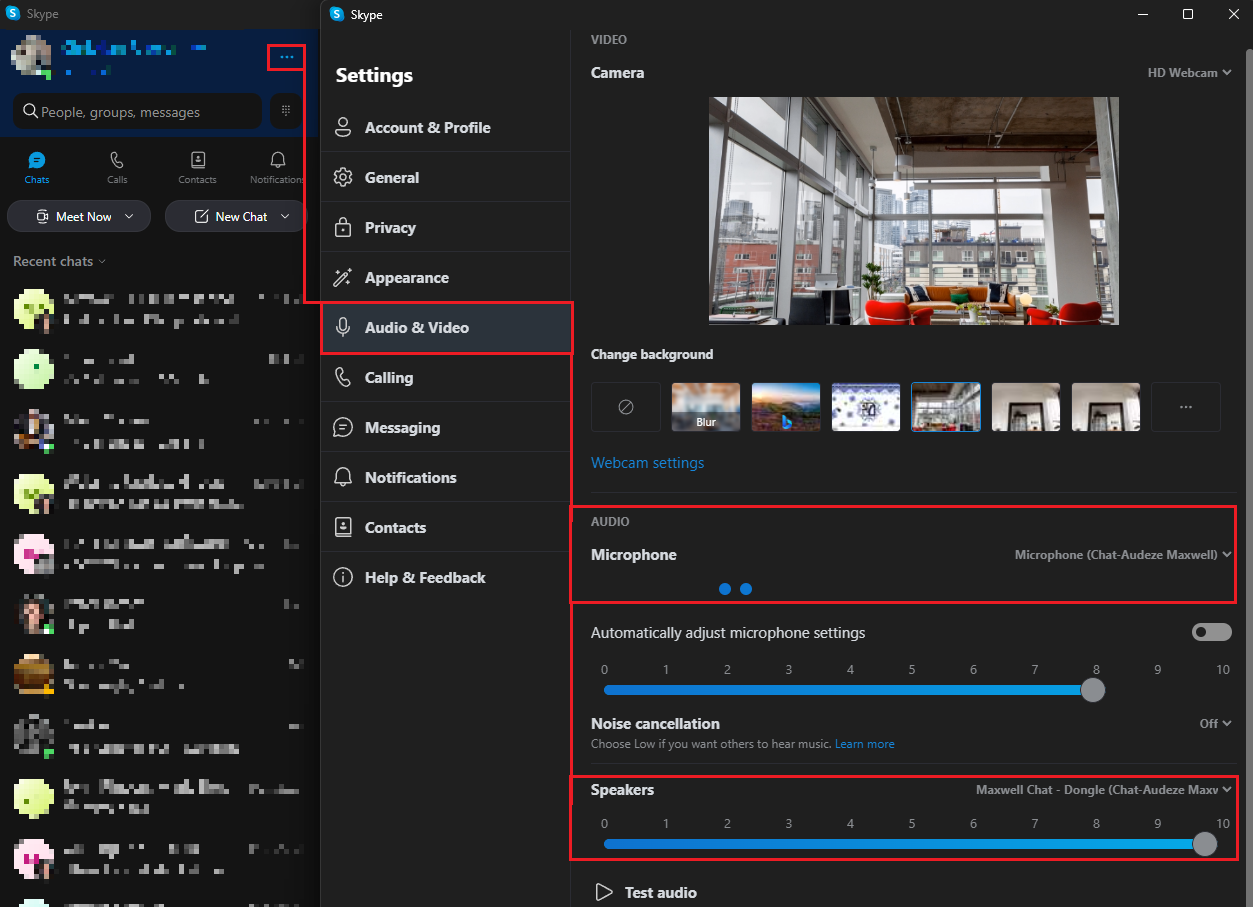Click the search magnifier icon
The height and width of the screenshot is (907, 1253).
coord(30,112)
